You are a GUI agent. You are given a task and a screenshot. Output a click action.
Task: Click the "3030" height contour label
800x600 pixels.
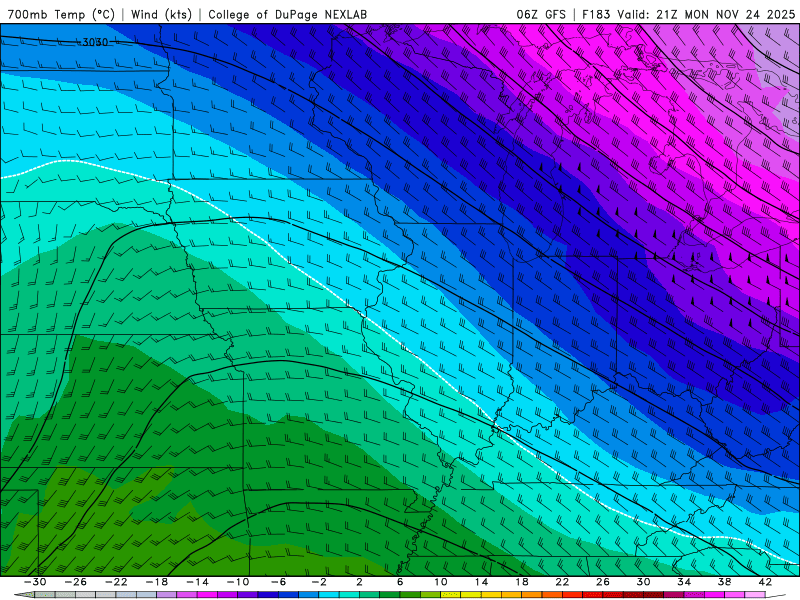coord(95,42)
